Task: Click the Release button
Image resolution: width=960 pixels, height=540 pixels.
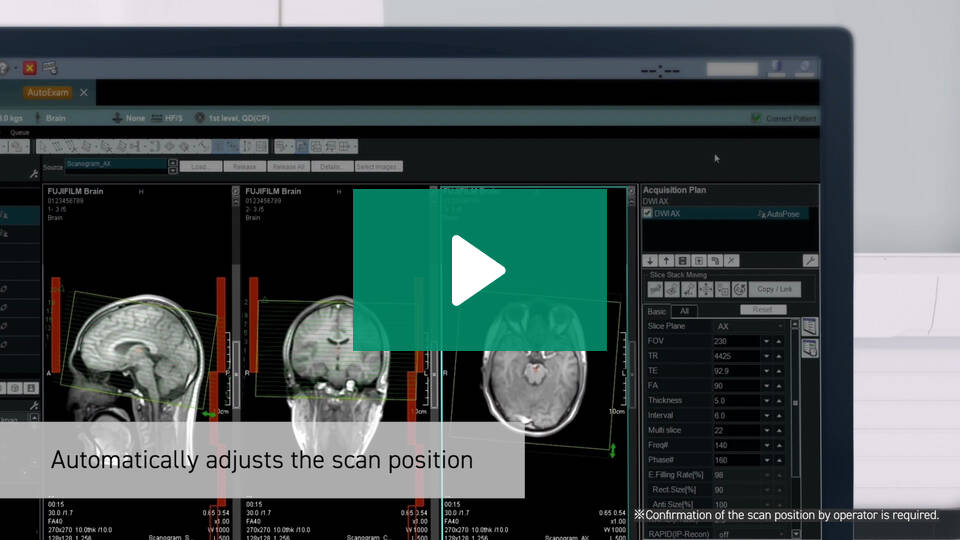Action: click(x=244, y=167)
